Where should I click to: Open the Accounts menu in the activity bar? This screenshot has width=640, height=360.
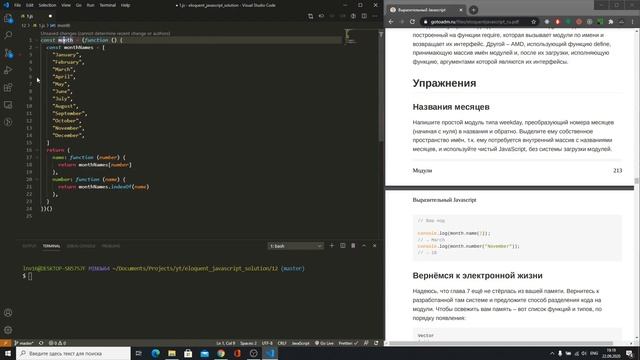pos(8,313)
